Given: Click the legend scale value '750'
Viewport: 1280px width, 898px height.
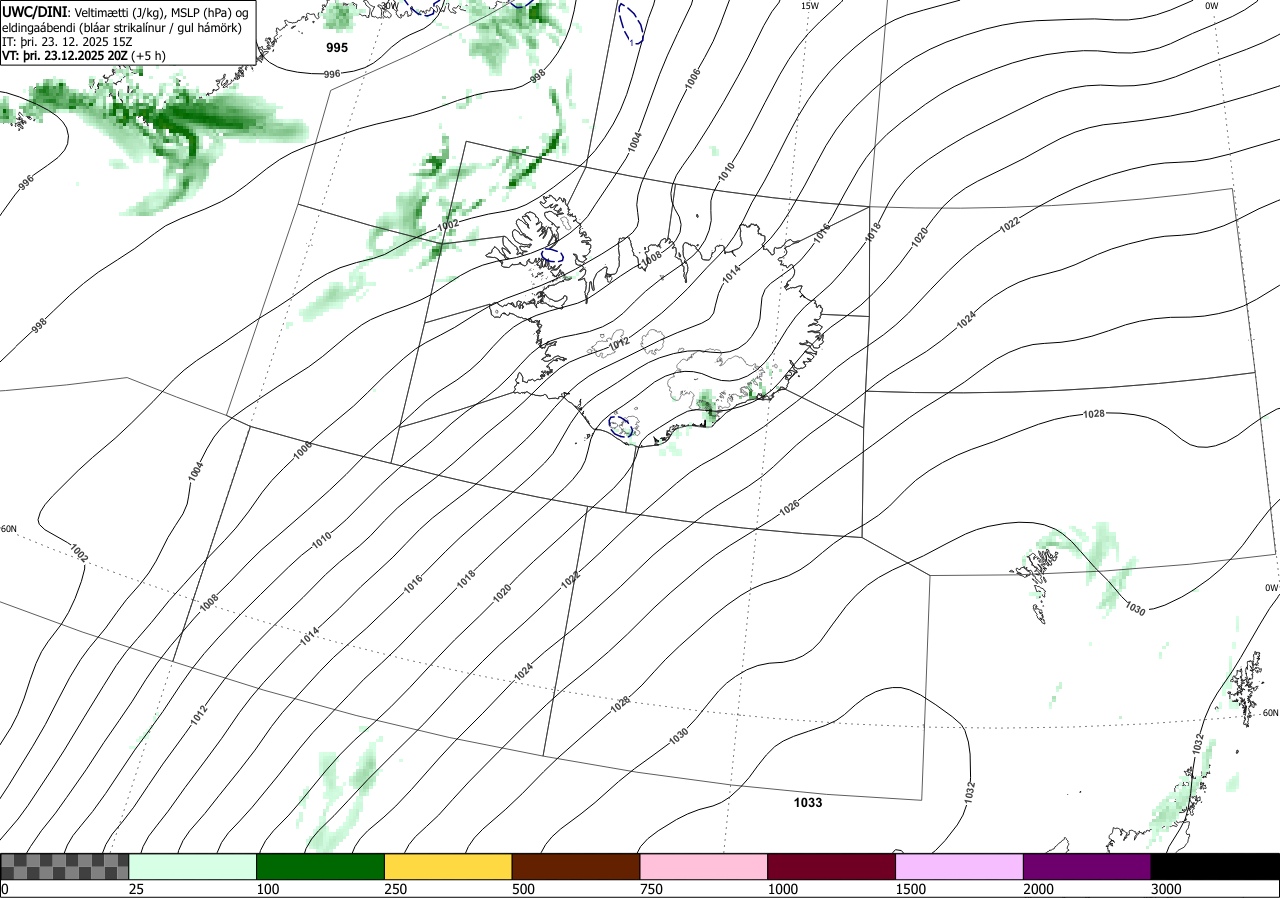Looking at the screenshot, I should click(x=651, y=889).
